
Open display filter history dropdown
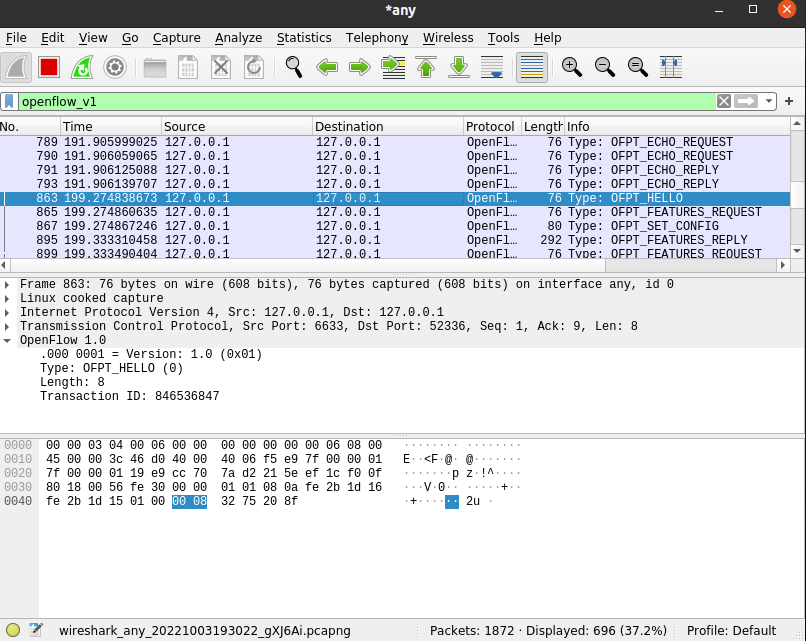768,101
